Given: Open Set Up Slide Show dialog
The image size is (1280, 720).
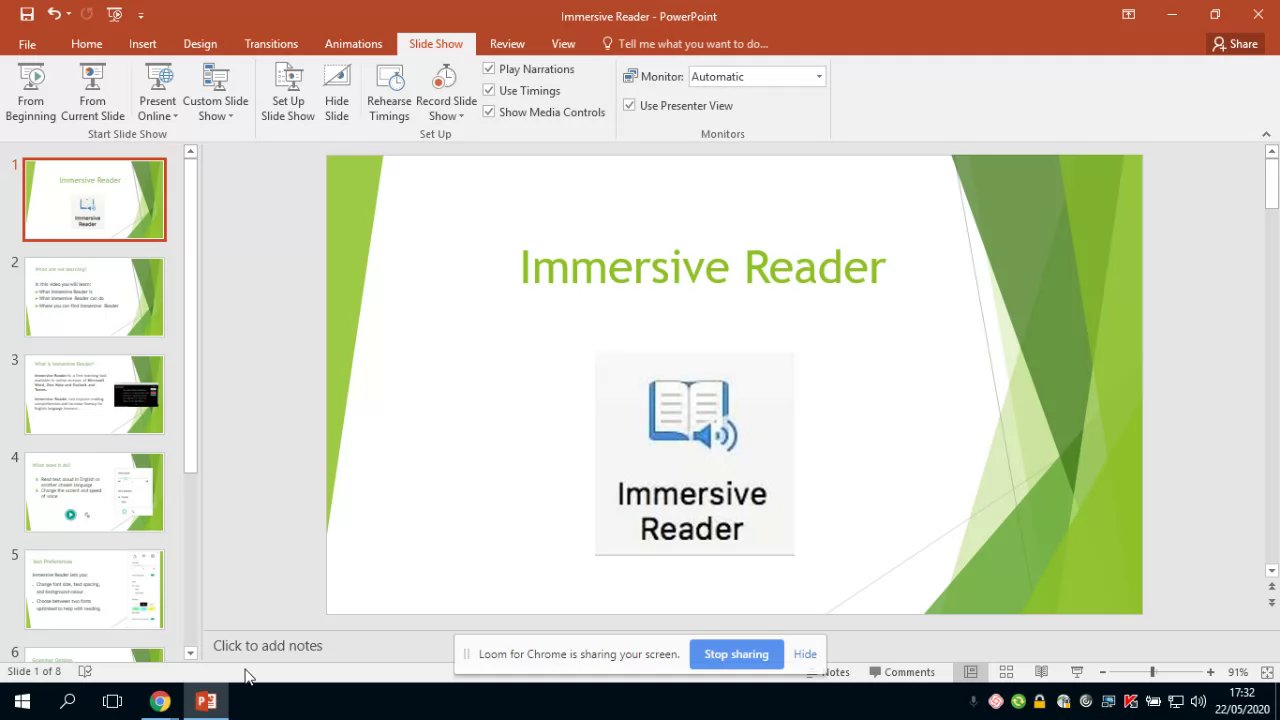Looking at the screenshot, I should click(x=288, y=92).
